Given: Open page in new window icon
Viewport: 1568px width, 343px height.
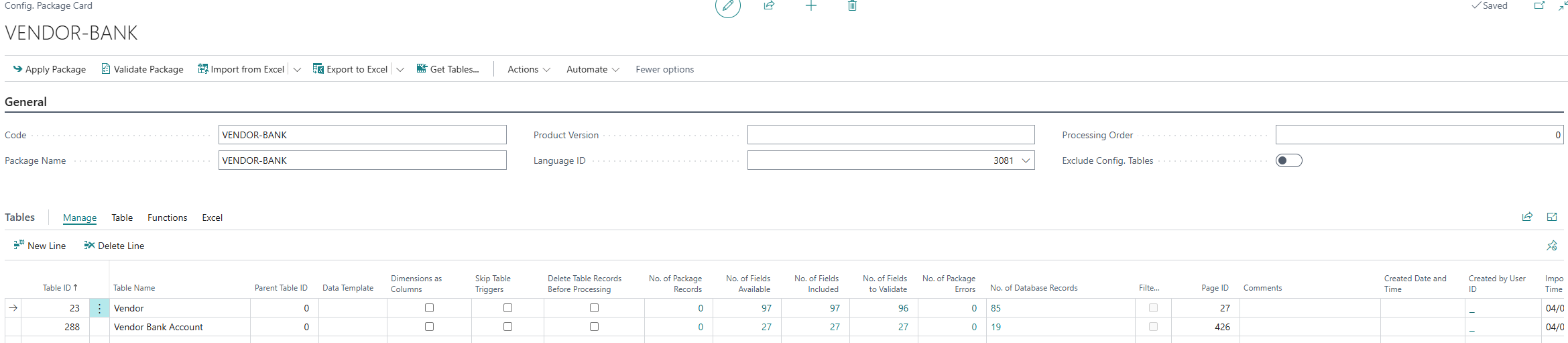Looking at the screenshot, I should [1539, 6].
